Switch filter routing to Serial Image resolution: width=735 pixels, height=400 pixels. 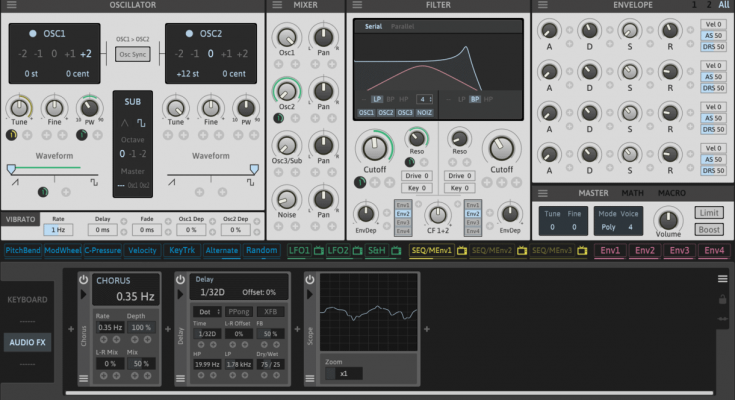[374, 27]
